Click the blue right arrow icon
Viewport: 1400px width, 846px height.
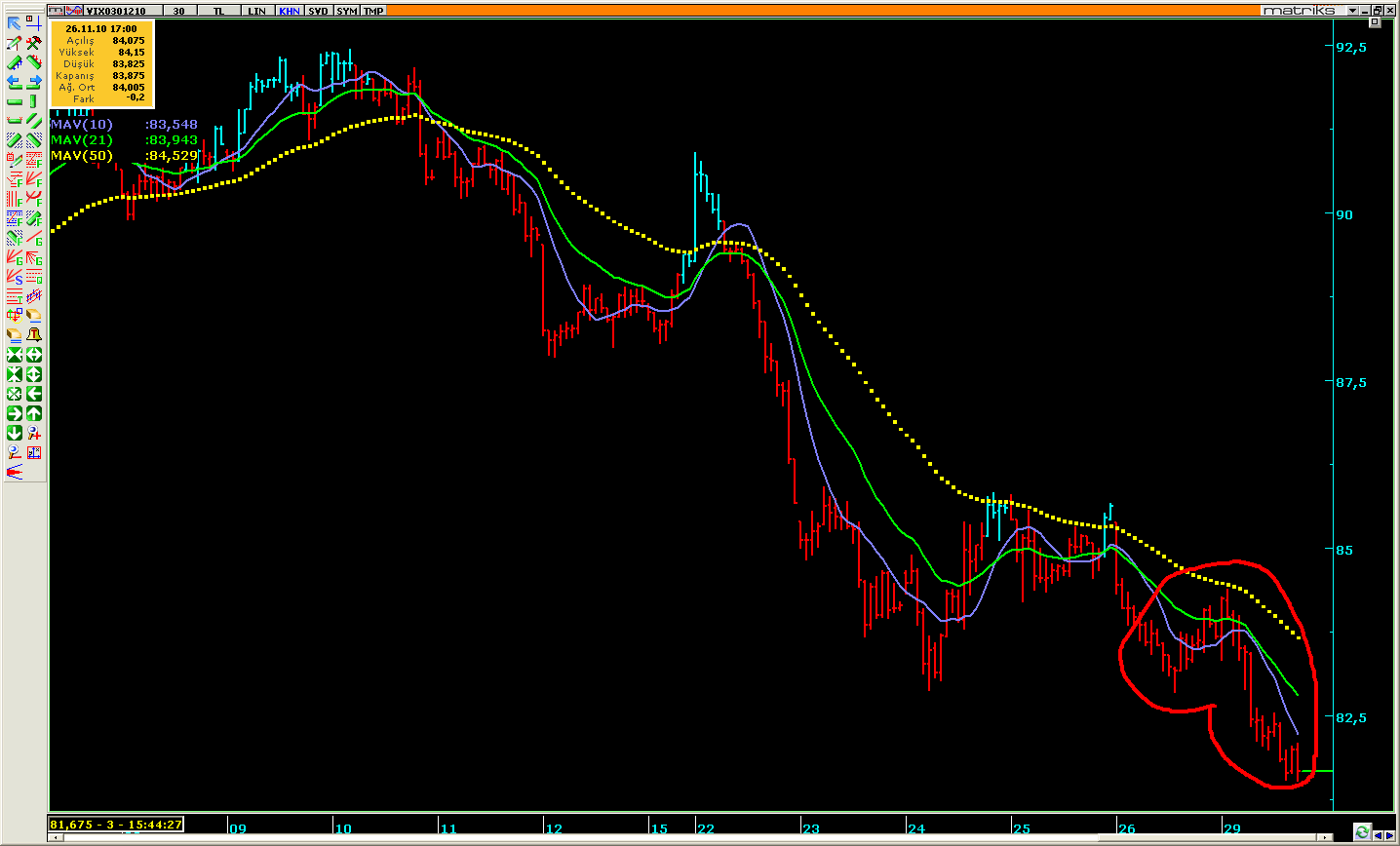click(x=34, y=82)
